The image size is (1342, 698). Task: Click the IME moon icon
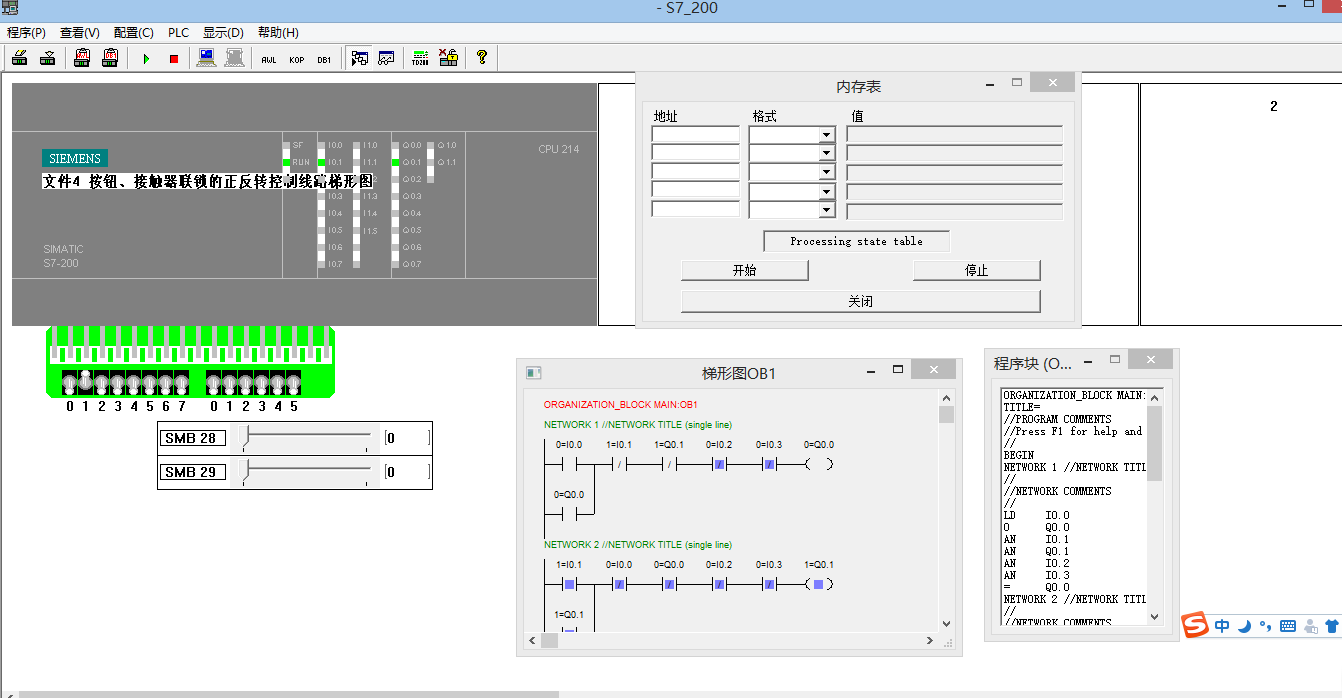[1244, 627]
